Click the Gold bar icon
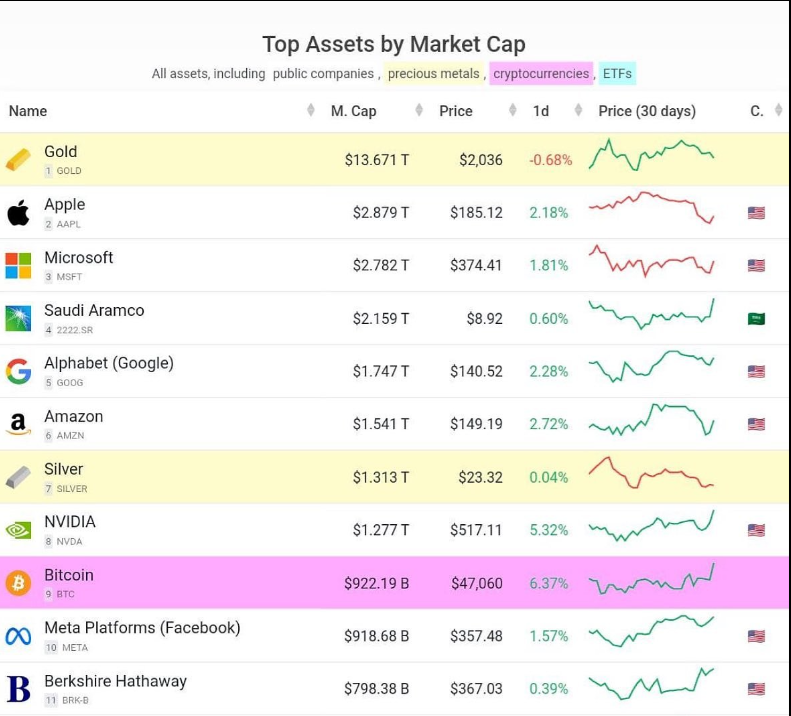This screenshot has width=791, height=716. (18, 160)
